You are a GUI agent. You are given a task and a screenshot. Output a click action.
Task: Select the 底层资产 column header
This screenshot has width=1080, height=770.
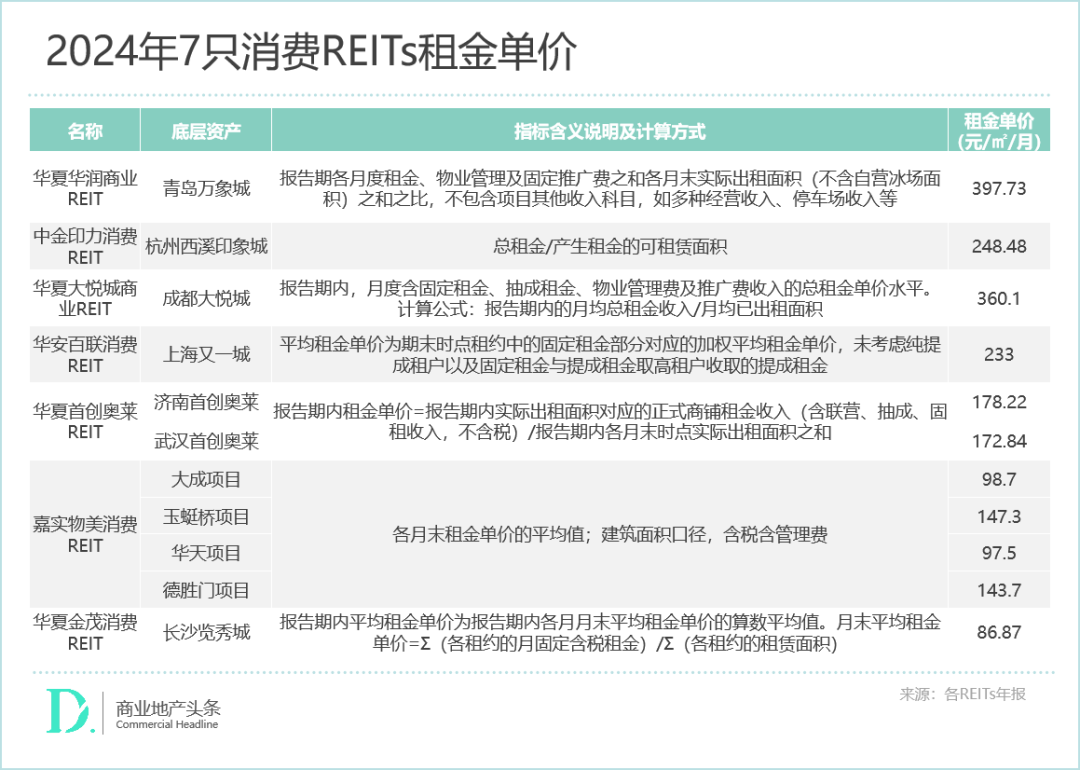208,130
